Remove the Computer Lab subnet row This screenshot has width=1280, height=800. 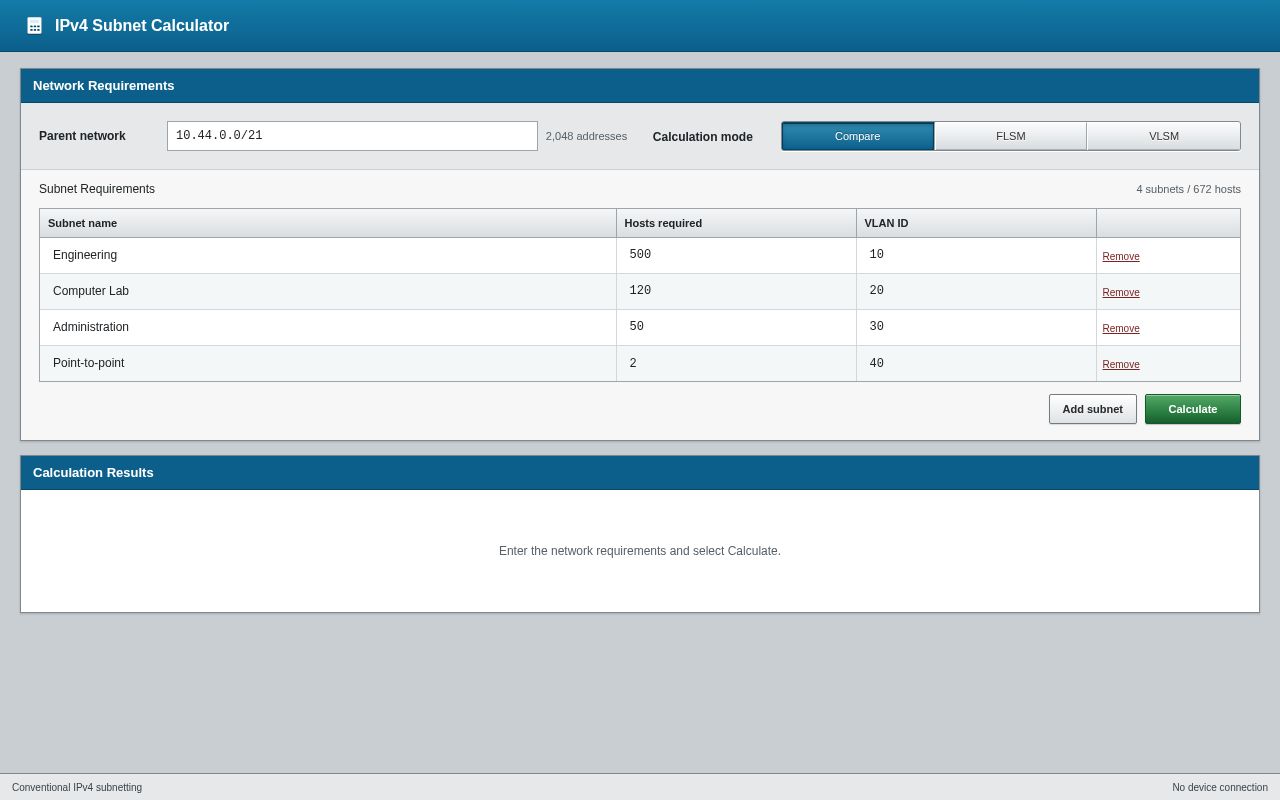click(x=1121, y=292)
